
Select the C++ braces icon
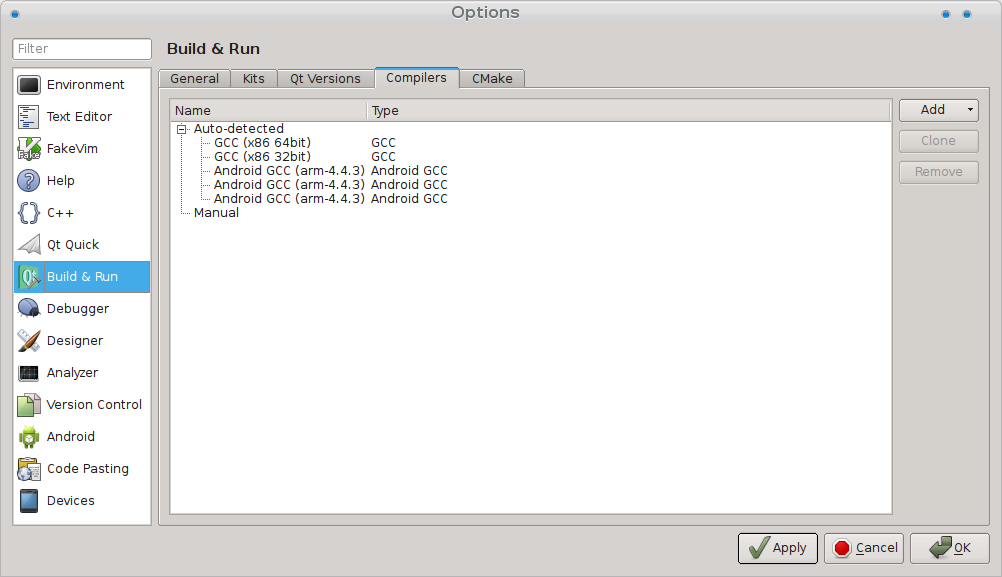[29, 213]
